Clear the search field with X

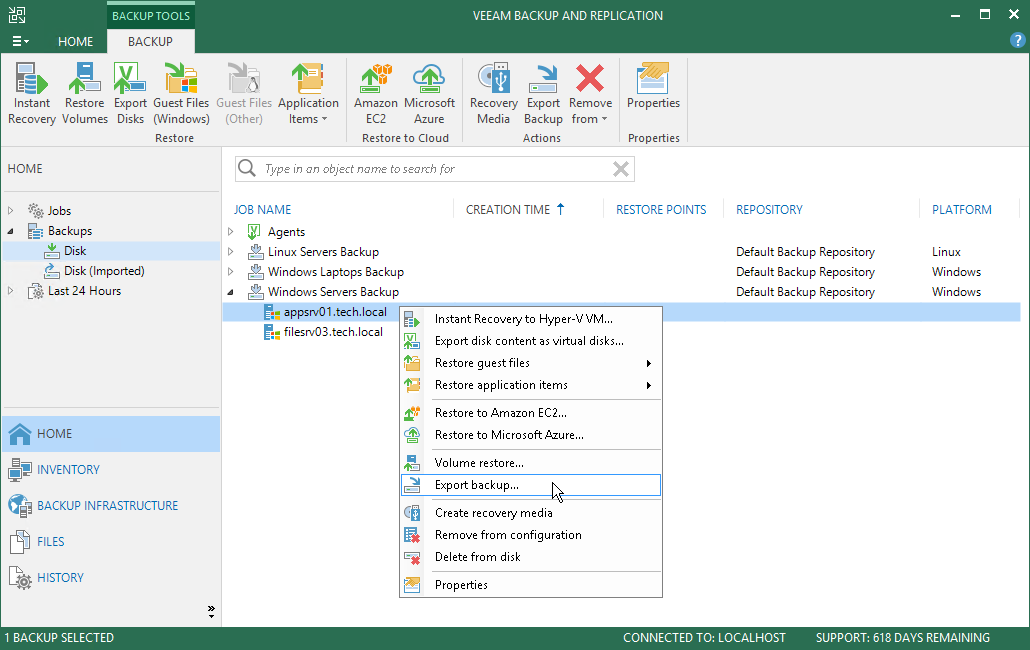621,169
